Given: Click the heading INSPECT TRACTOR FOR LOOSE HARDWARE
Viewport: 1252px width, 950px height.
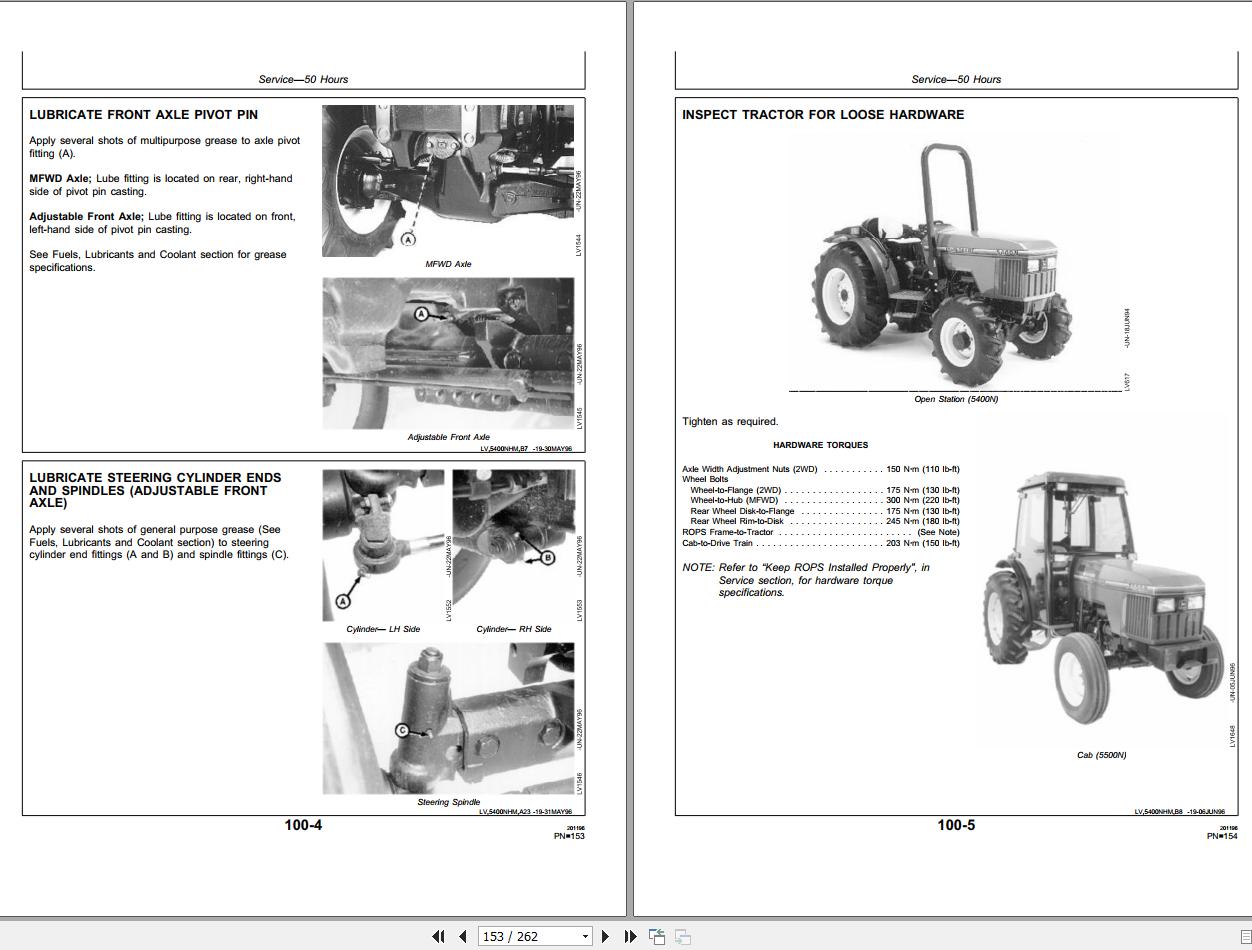Looking at the screenshot, I should (x=823, y=114).
